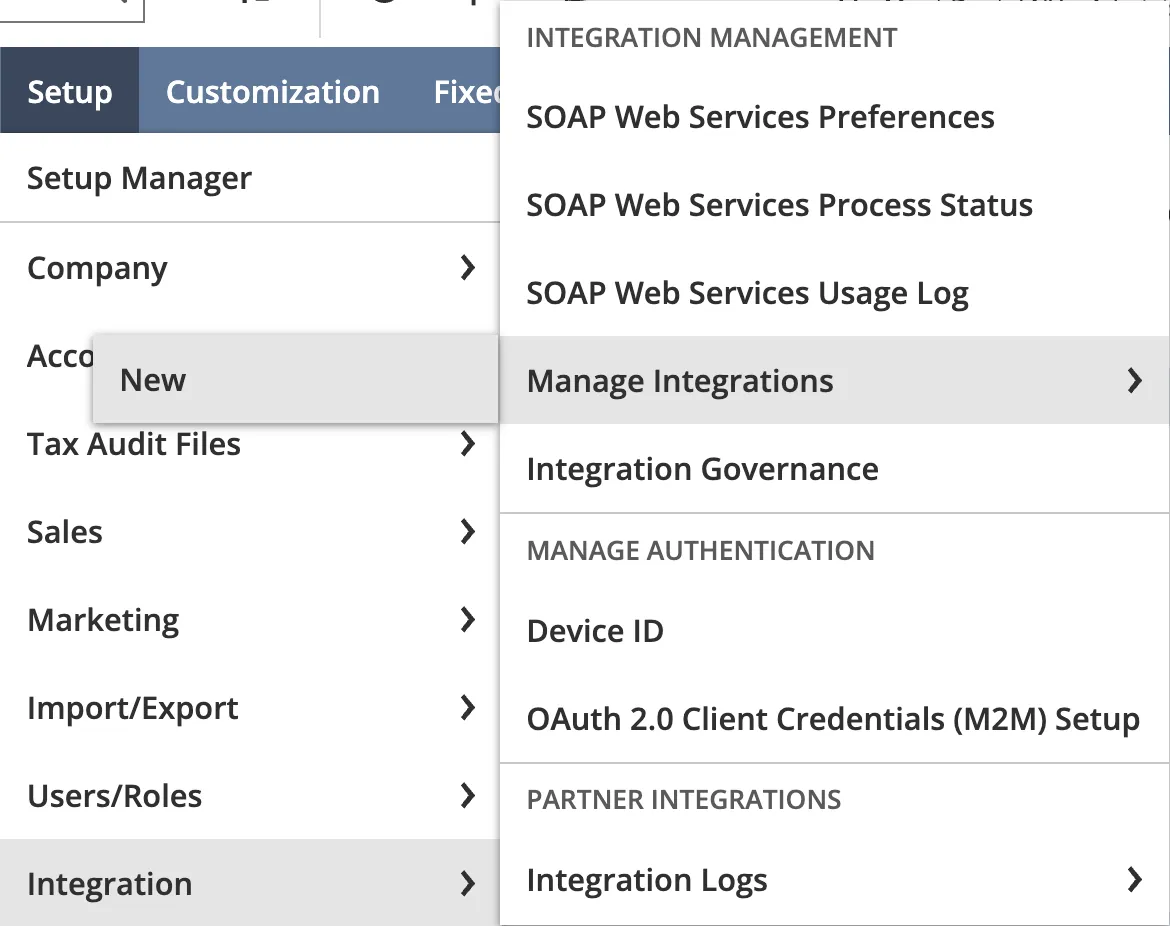The height and width of the screenshot is (926, 1170).
Task: Open OAuth 2.0 Client Credentials (M2M) Setup
Action: pos(834,719)
